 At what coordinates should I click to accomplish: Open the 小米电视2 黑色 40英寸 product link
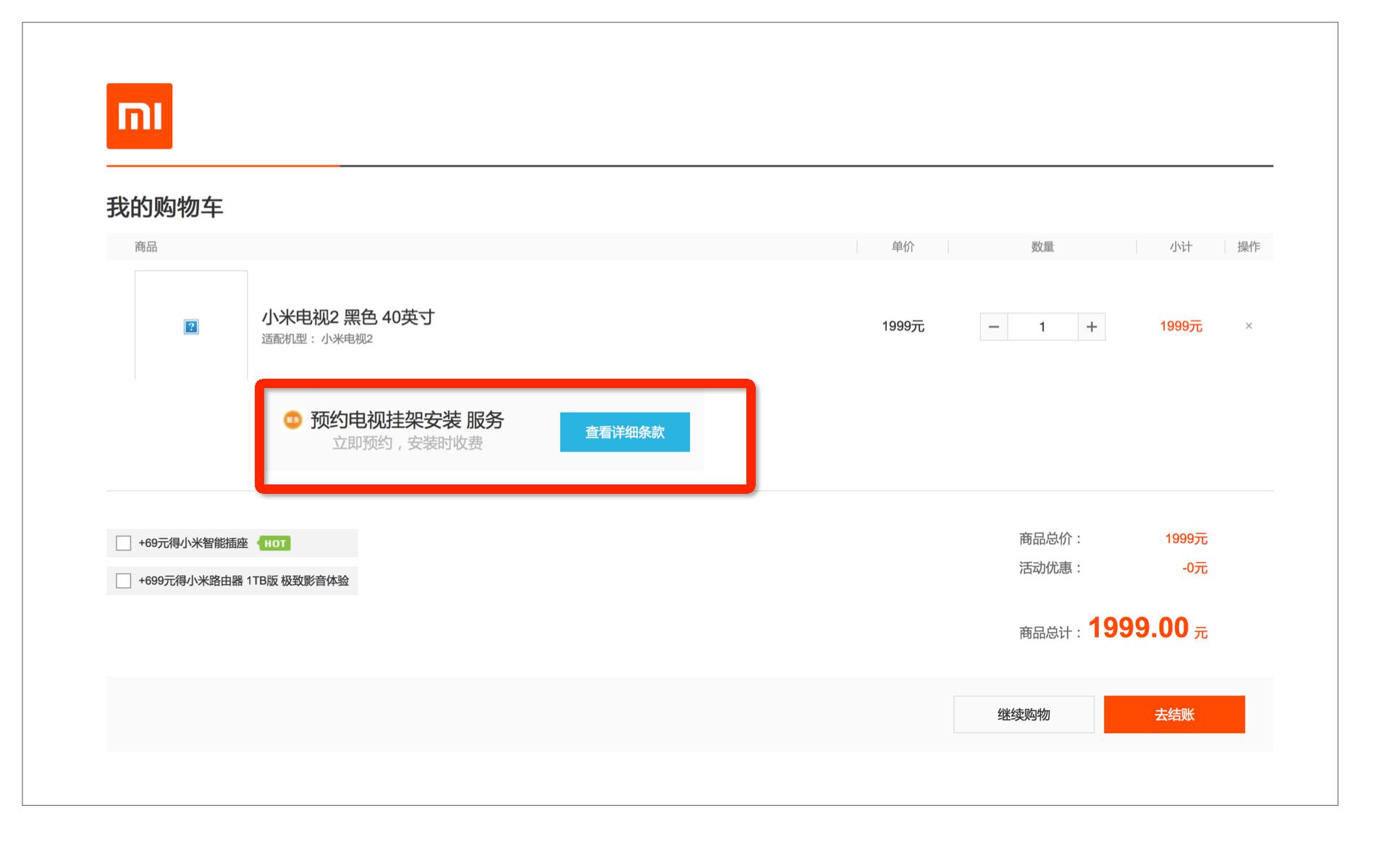click(x=347, y=317)
